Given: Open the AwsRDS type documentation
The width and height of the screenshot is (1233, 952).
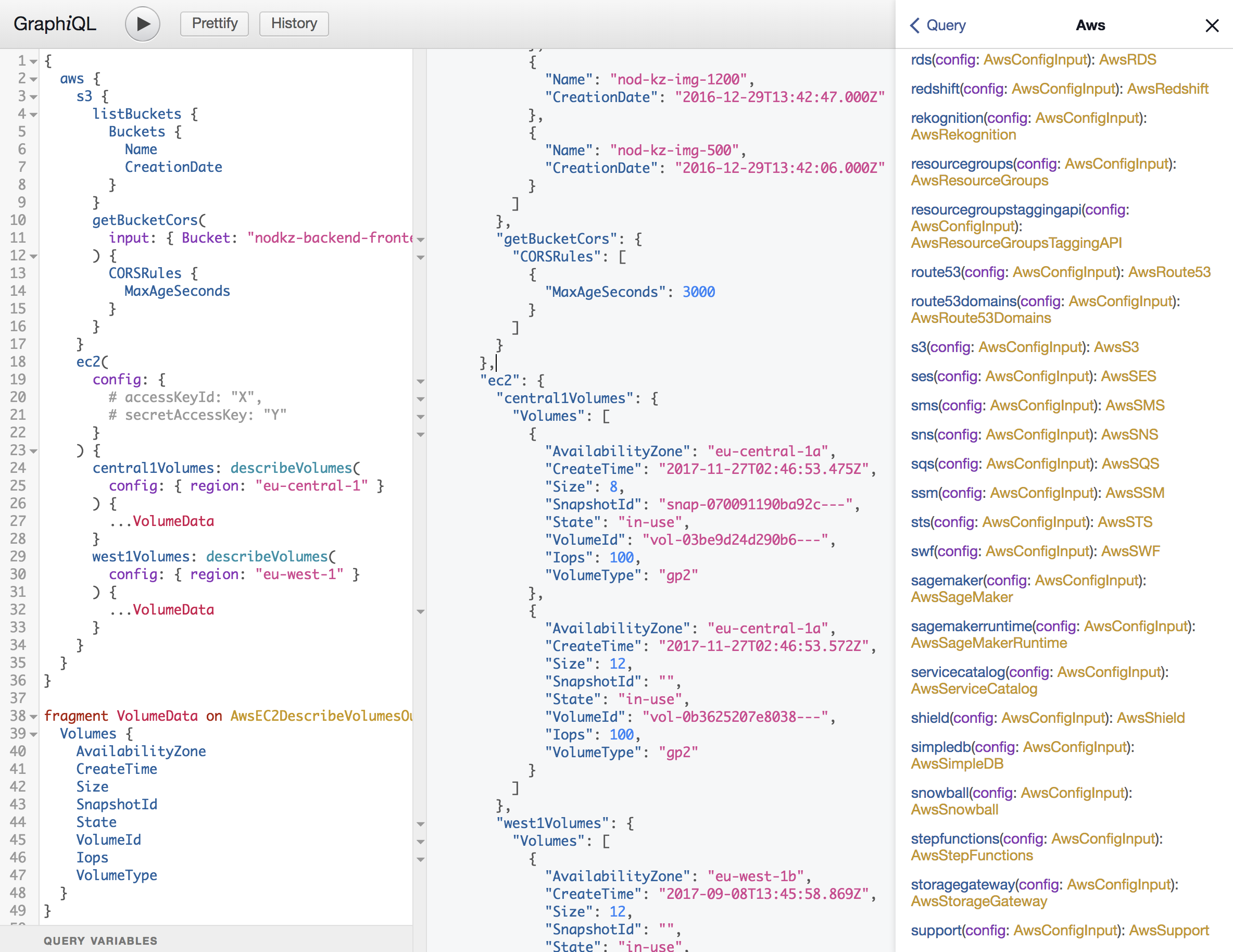Looking at the screenshot, I should [x=1127, y=60].
